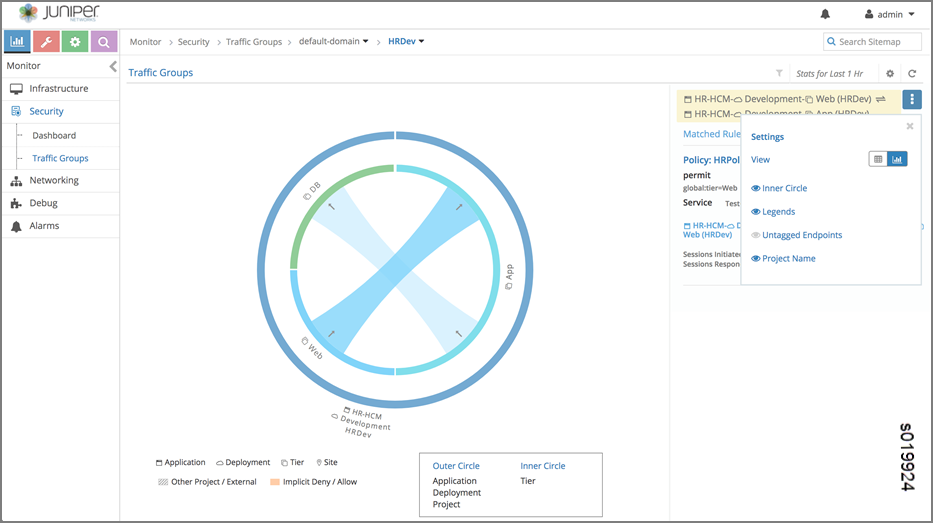This screenshot has width=933, height=523.
Task: Open the Settings gear icon in top toolbar
Action: [75, 42]
